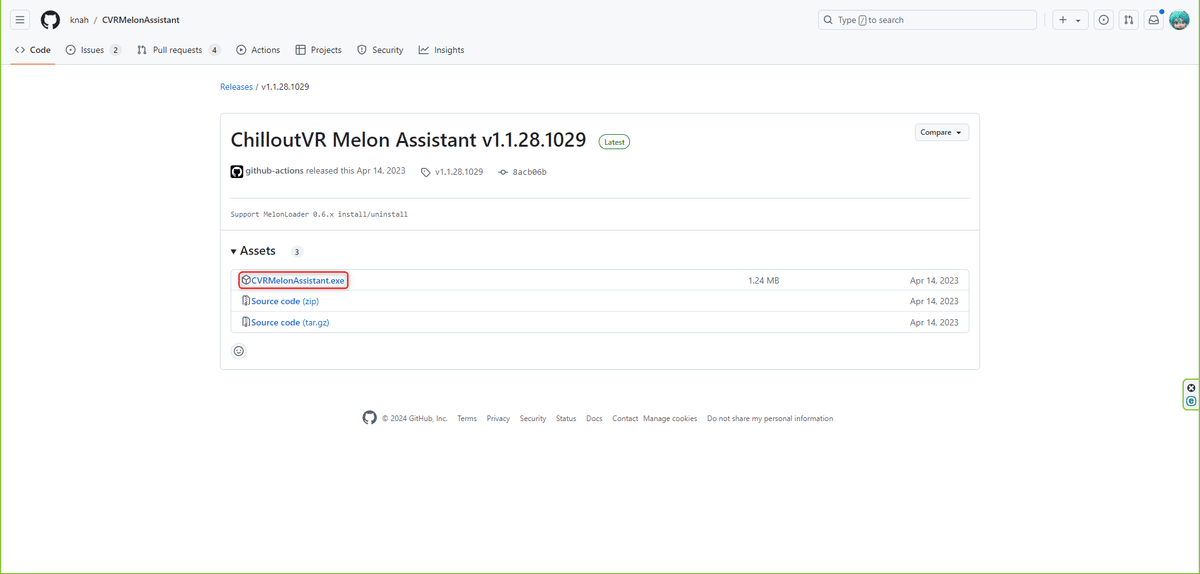The height and width of the screenshot is (574, 1200).
Task: Click the top icon in right-edge widget
Action: click(x=1191, y=388)
